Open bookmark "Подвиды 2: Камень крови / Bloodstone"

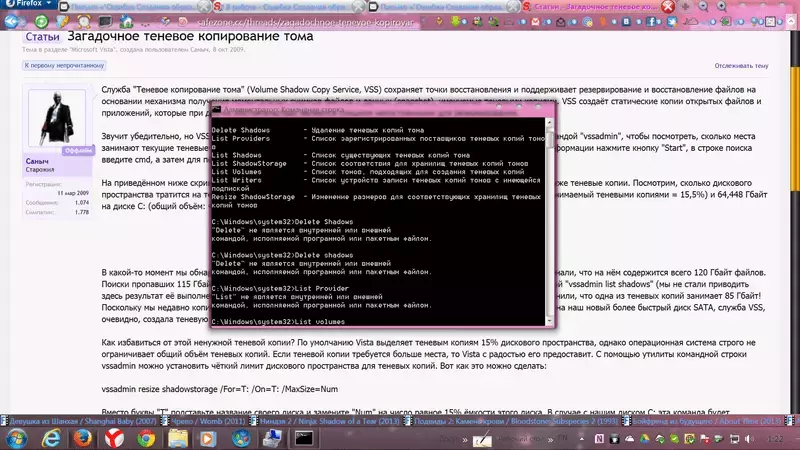(x=511, y=421)
